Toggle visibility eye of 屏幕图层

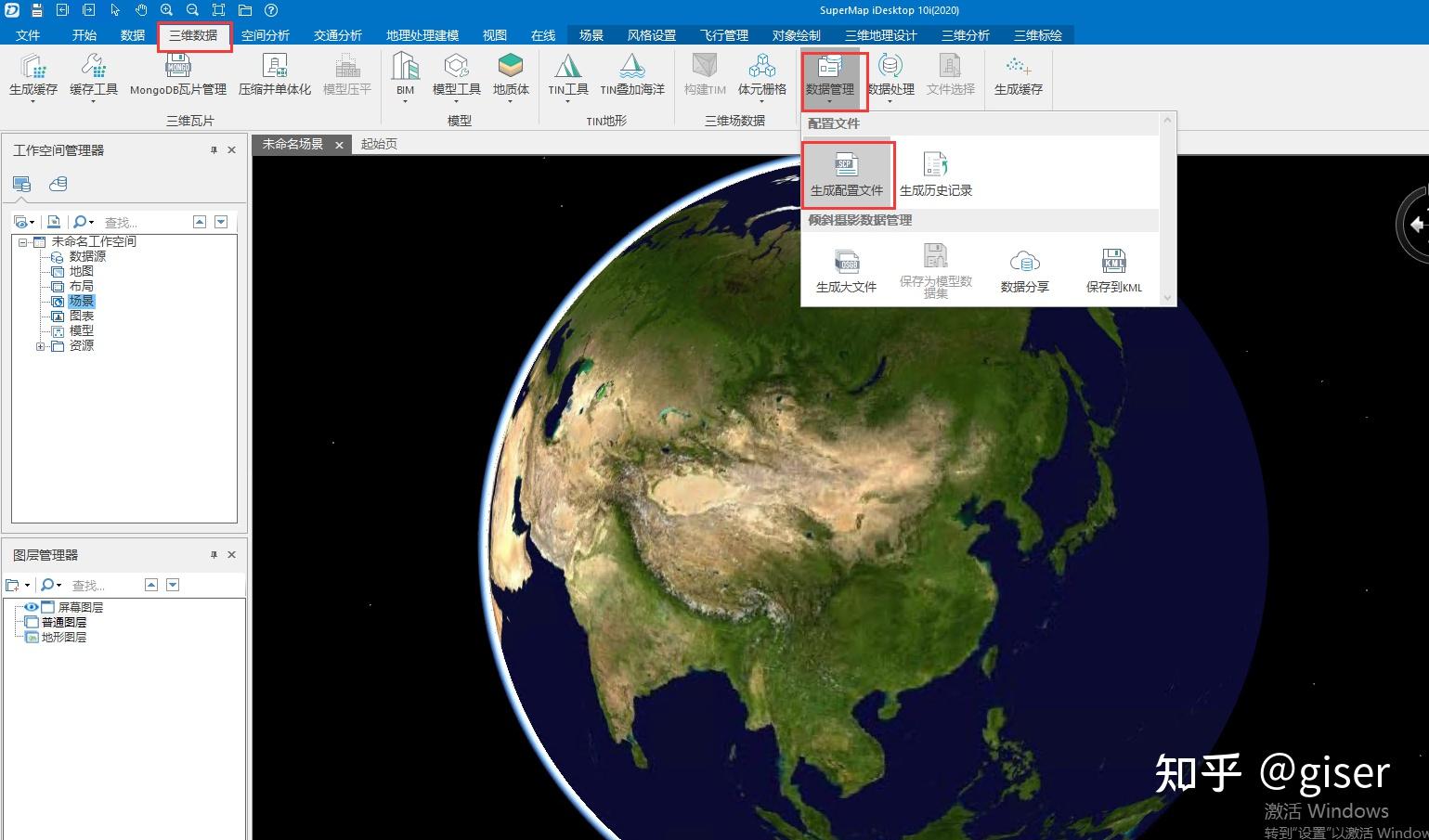point(31,607)
